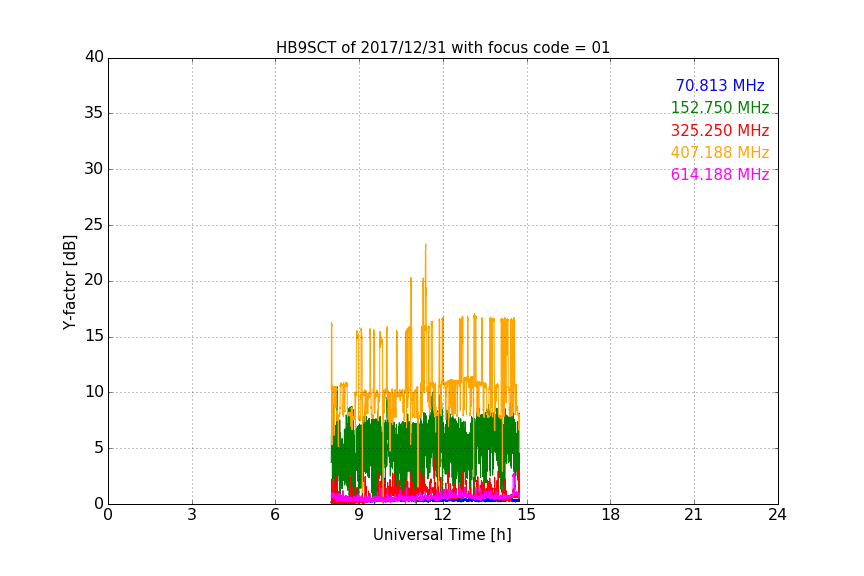Select the 614.188 MHz legend label
Screen dimensions: 864x576
[x=720, y=174]
